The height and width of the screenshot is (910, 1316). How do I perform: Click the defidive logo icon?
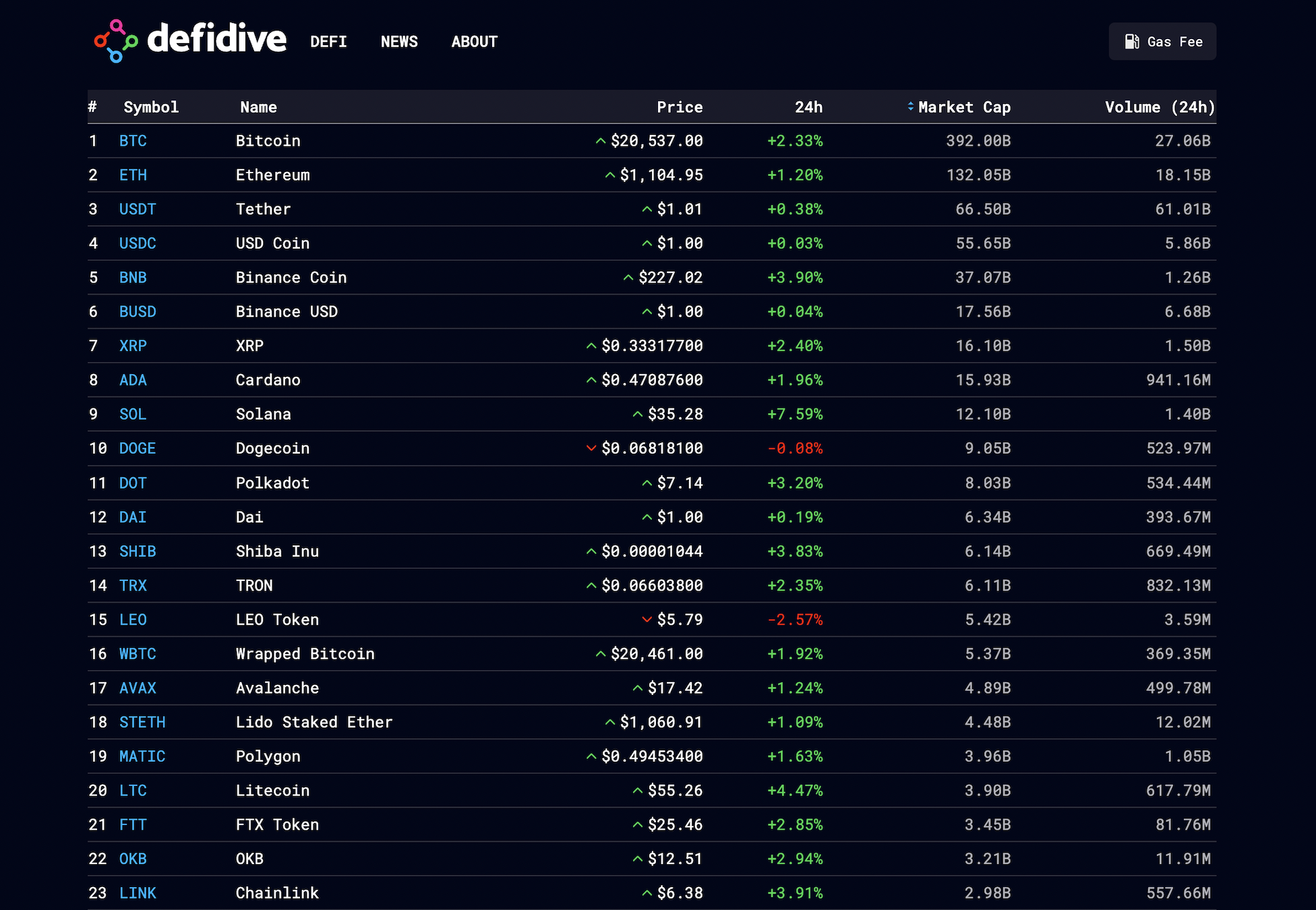coord(116,41)
